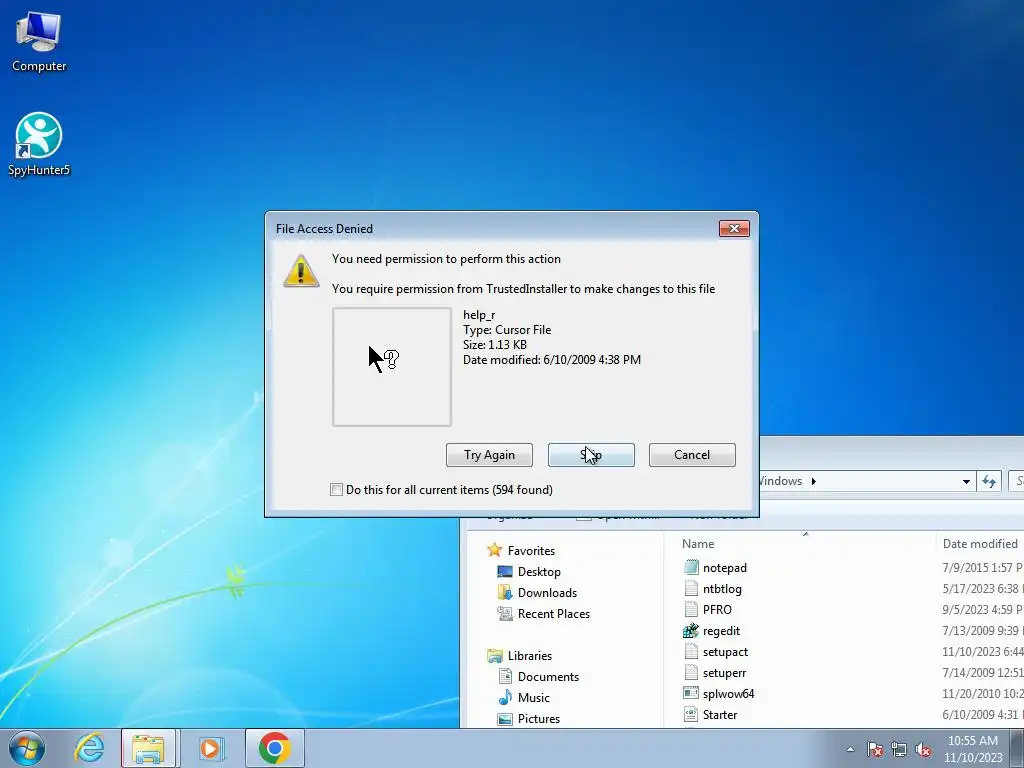The height and width of the screenshot is (768, 1024).
Task: Select the notepad file in Explorer
Action: coord(725,568)
